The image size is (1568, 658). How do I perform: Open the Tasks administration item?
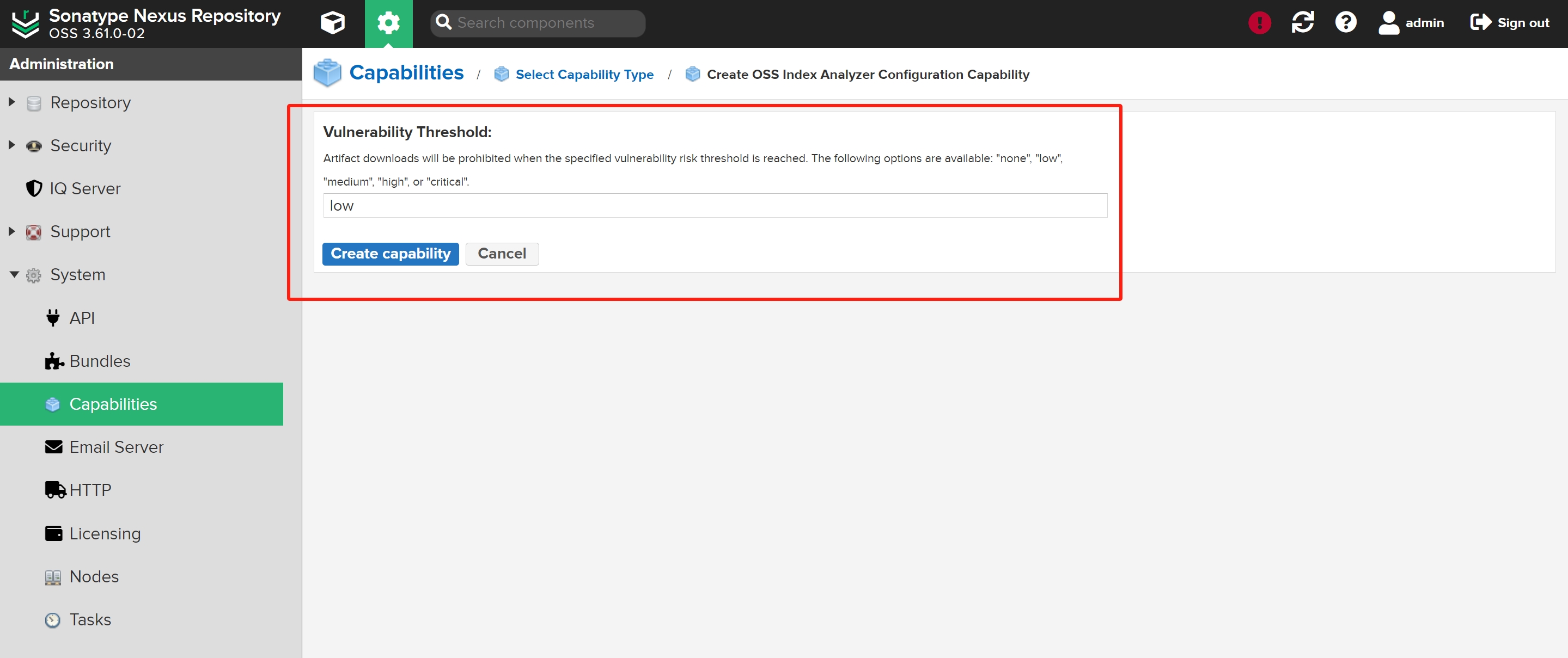pos(90,619)
